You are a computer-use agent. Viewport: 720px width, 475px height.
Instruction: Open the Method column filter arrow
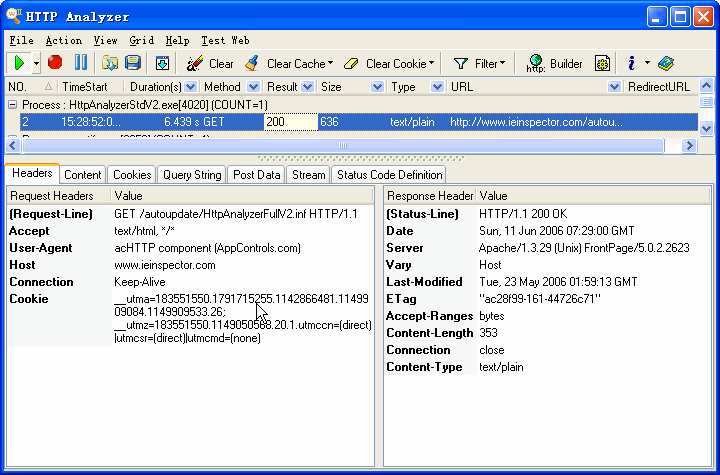pyautogui.click(x=252, y=87)
